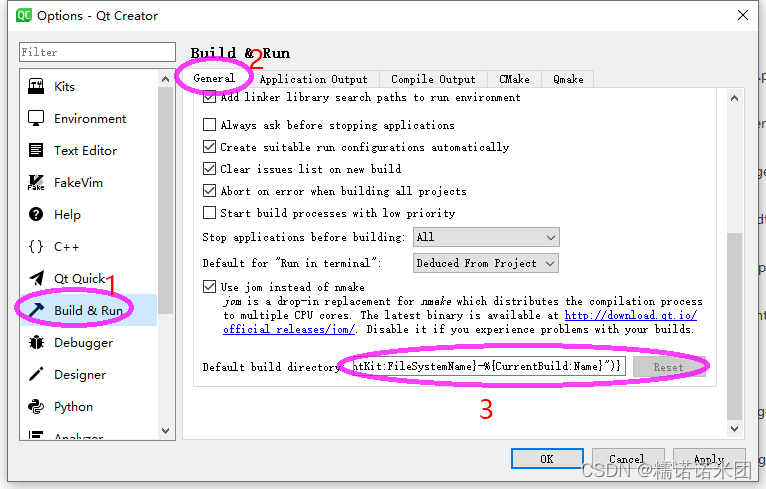Click the category list scrollbar thumb
The image size is (766, 489).
coord(166,200)
